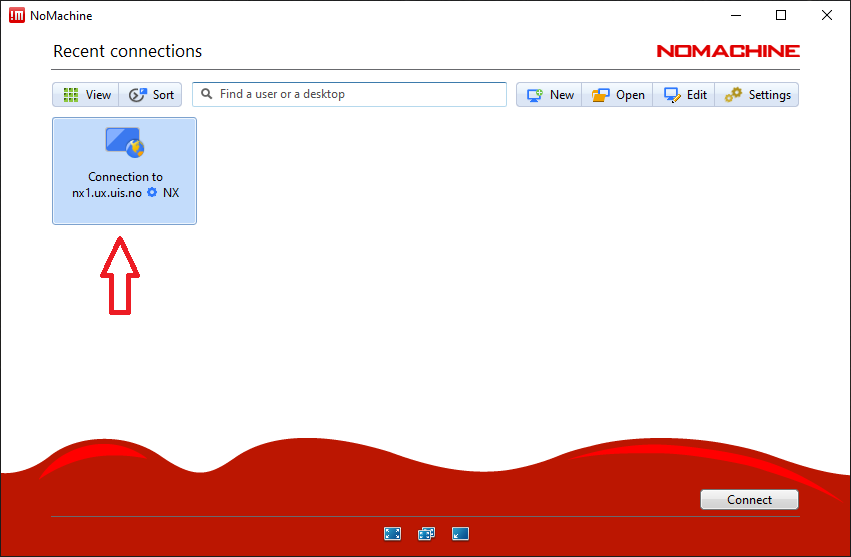The width and height of the screenshot is (851, 557).
Task: Open the View options button
Action: [x=86, y=94]
